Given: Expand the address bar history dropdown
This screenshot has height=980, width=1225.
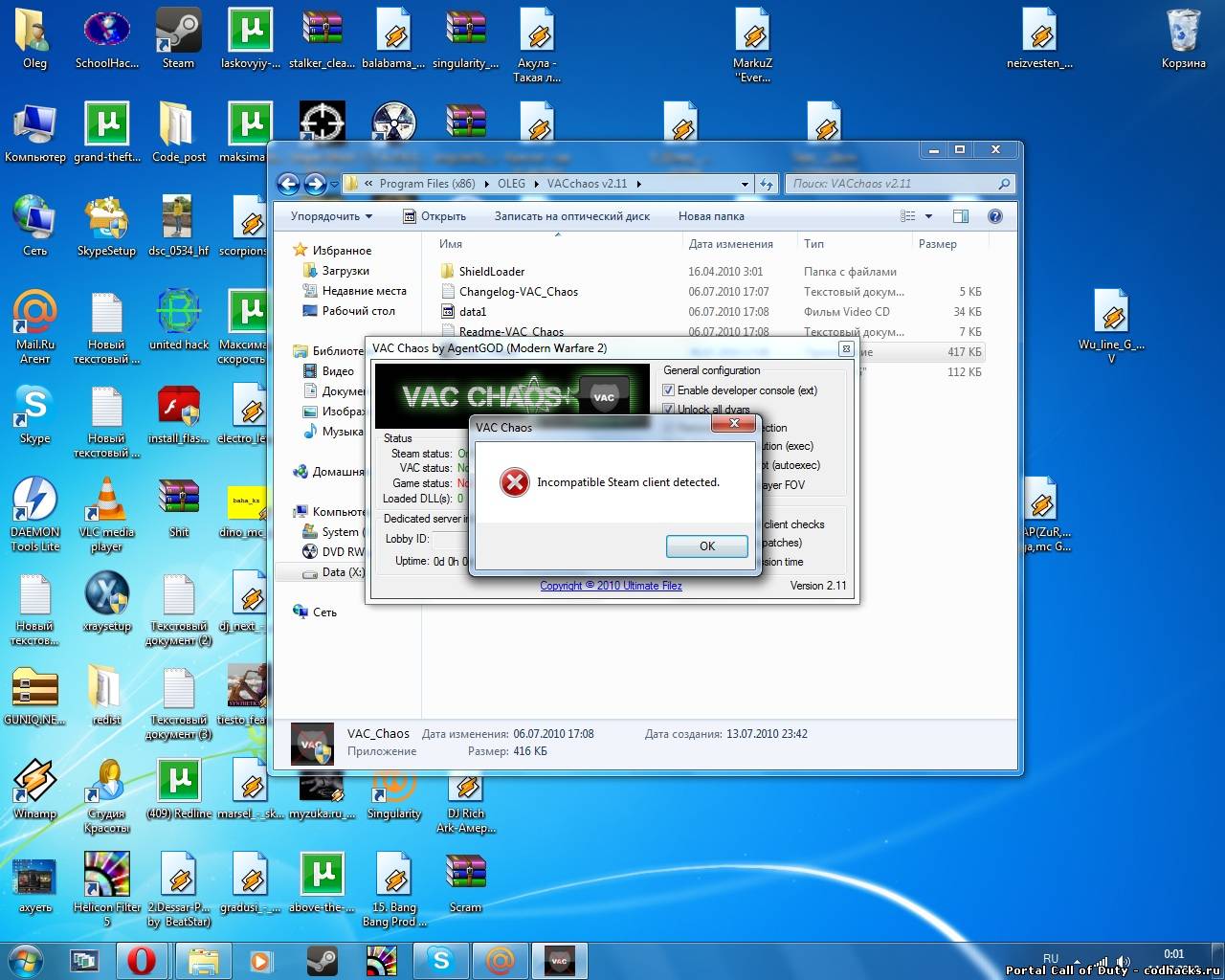Looking at the screenshot, I should 745,184.
